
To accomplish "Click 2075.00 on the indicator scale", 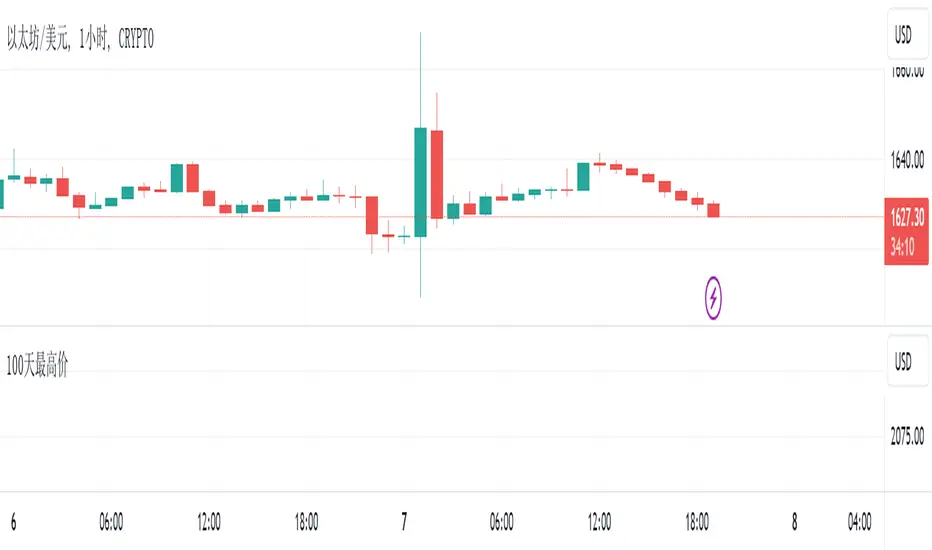I will click(906, 437).
